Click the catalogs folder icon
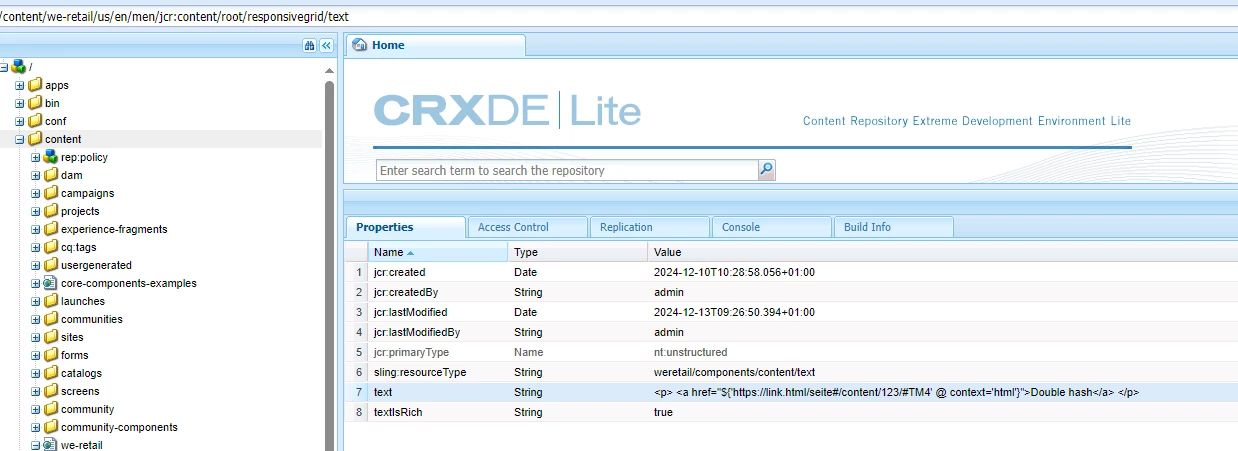Image resolution: width=1238 pixels, height=451 pixels. coord(51,373)
